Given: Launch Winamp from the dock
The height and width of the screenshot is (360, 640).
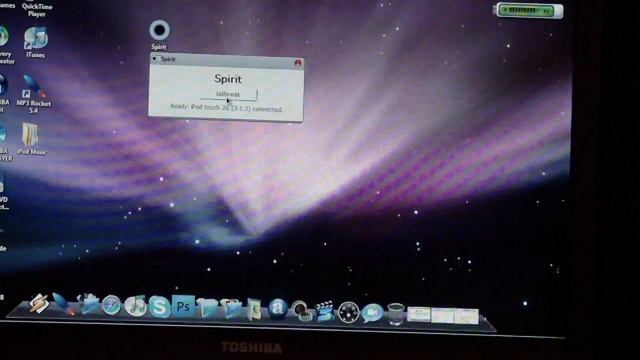Looking at the screenshot, I should (39, 303).
